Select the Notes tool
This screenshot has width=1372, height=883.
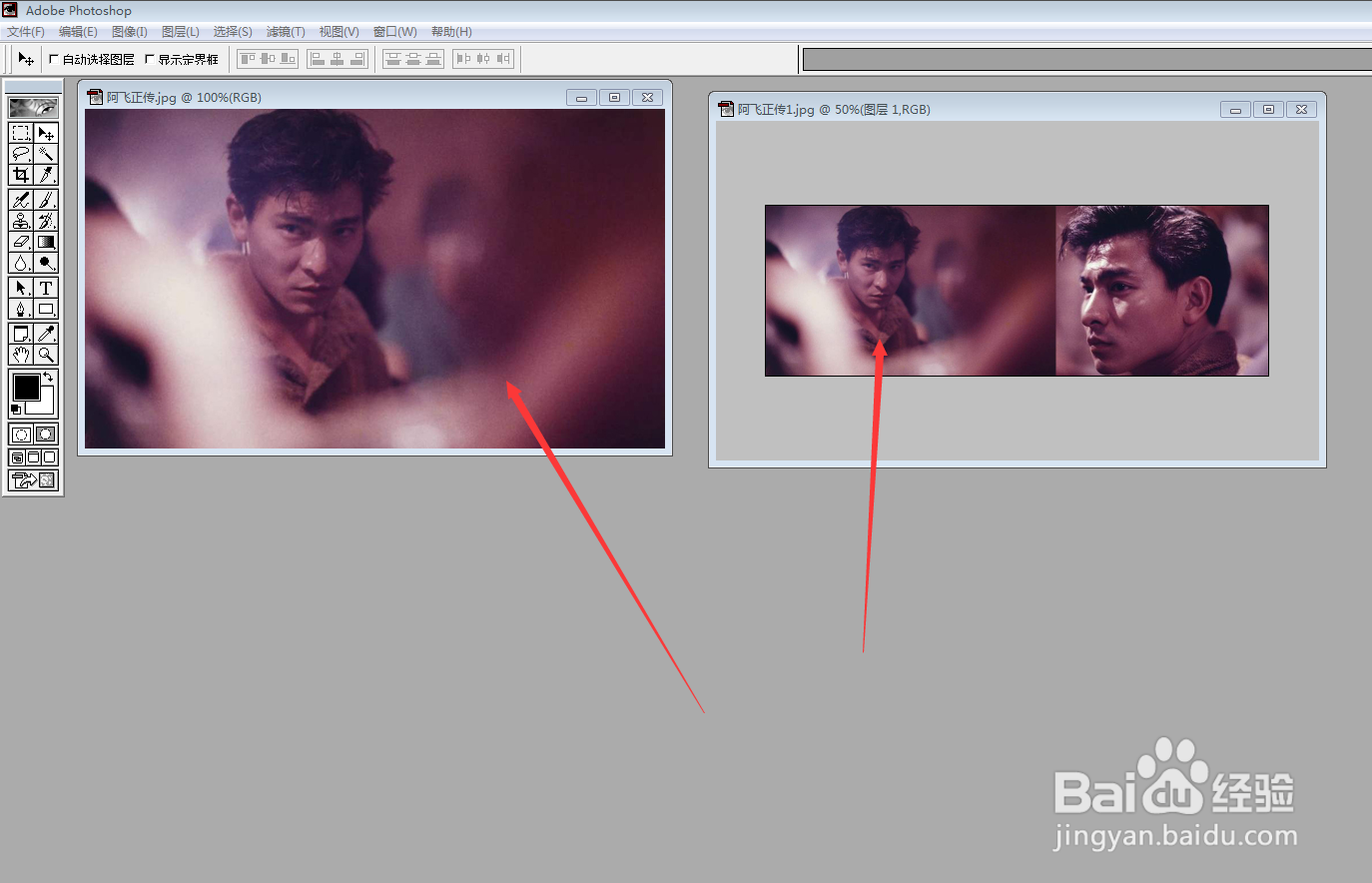tap(21, 334)
